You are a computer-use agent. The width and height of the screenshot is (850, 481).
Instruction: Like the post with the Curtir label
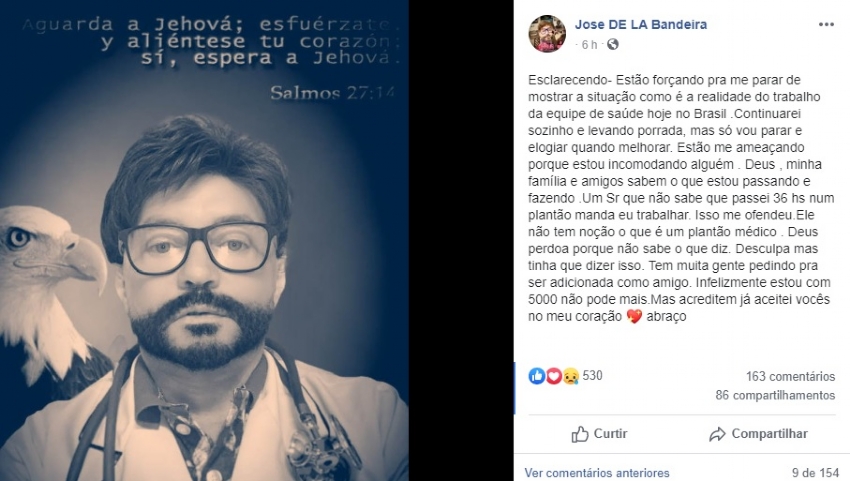tap(610, 434)
